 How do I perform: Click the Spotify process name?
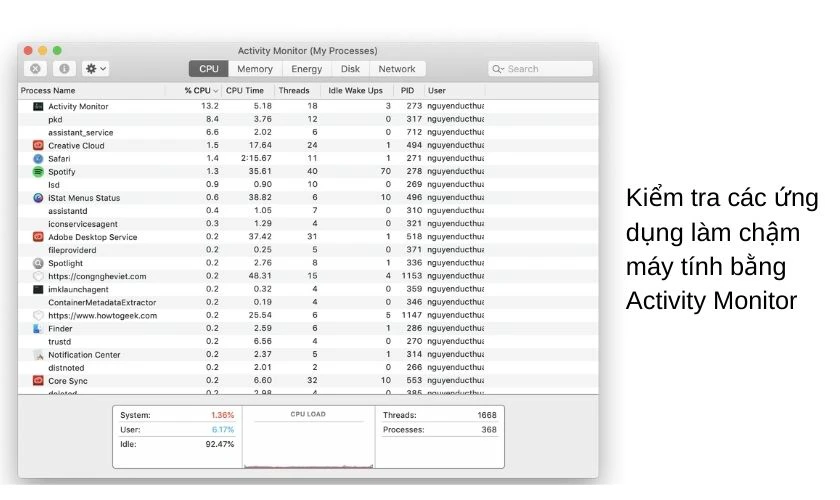tap(62, 171)
